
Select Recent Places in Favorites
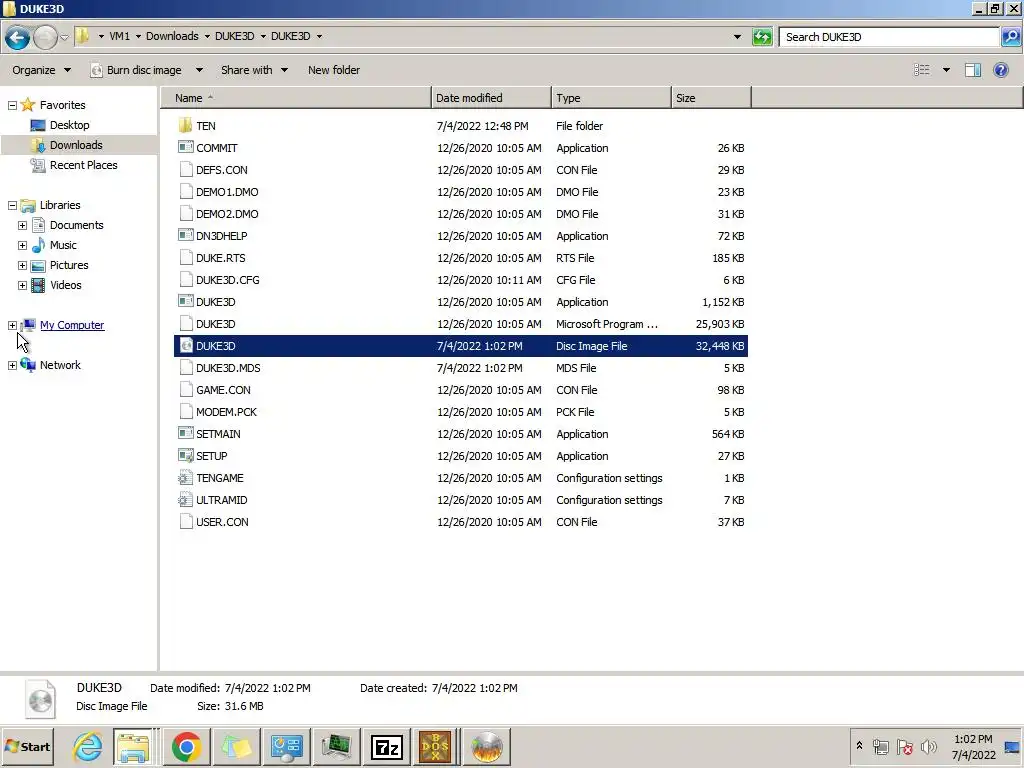(84, 165)
